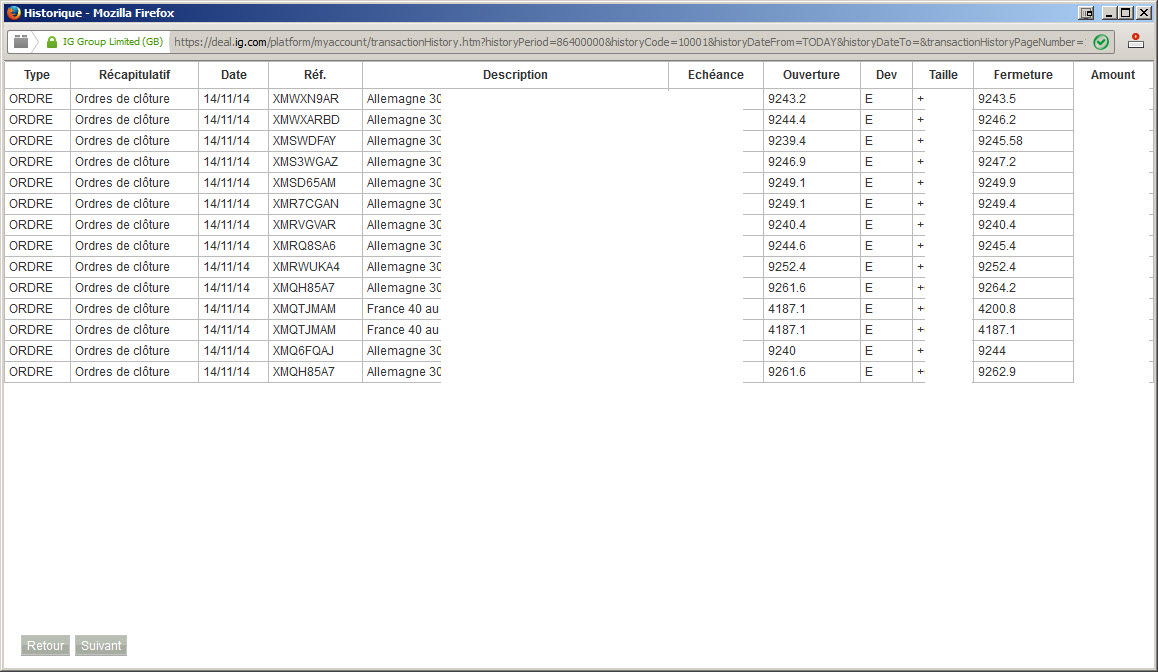This screenshot has height=672, width=1158.
Task: Click closing price 9262.9
Action: click(997, 371)
